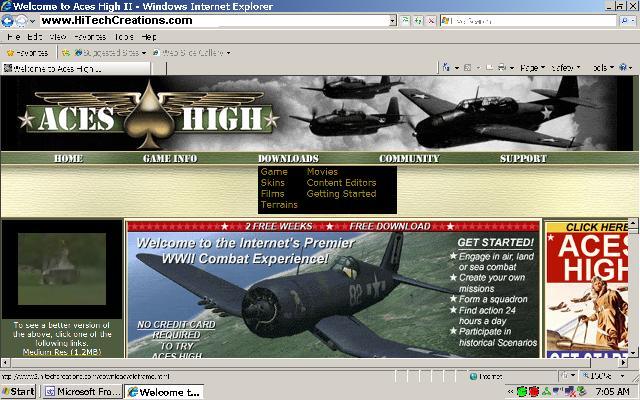640x400 pixels.
Task: Click HOME in the site navigation bar
Action: 69,158
